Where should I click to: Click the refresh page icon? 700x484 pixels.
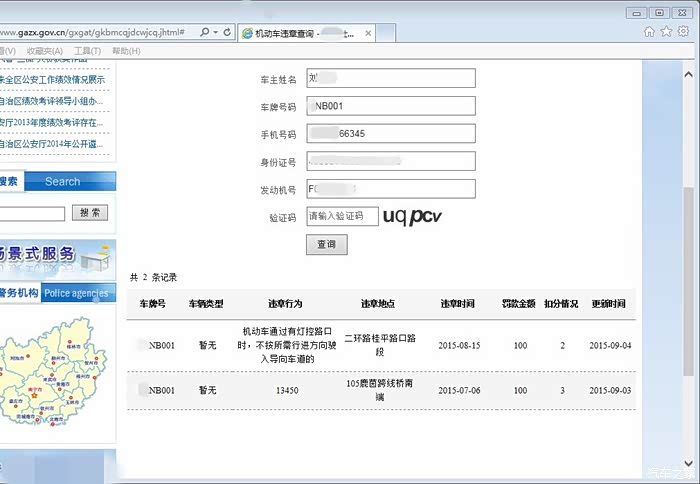click(228, 32)
